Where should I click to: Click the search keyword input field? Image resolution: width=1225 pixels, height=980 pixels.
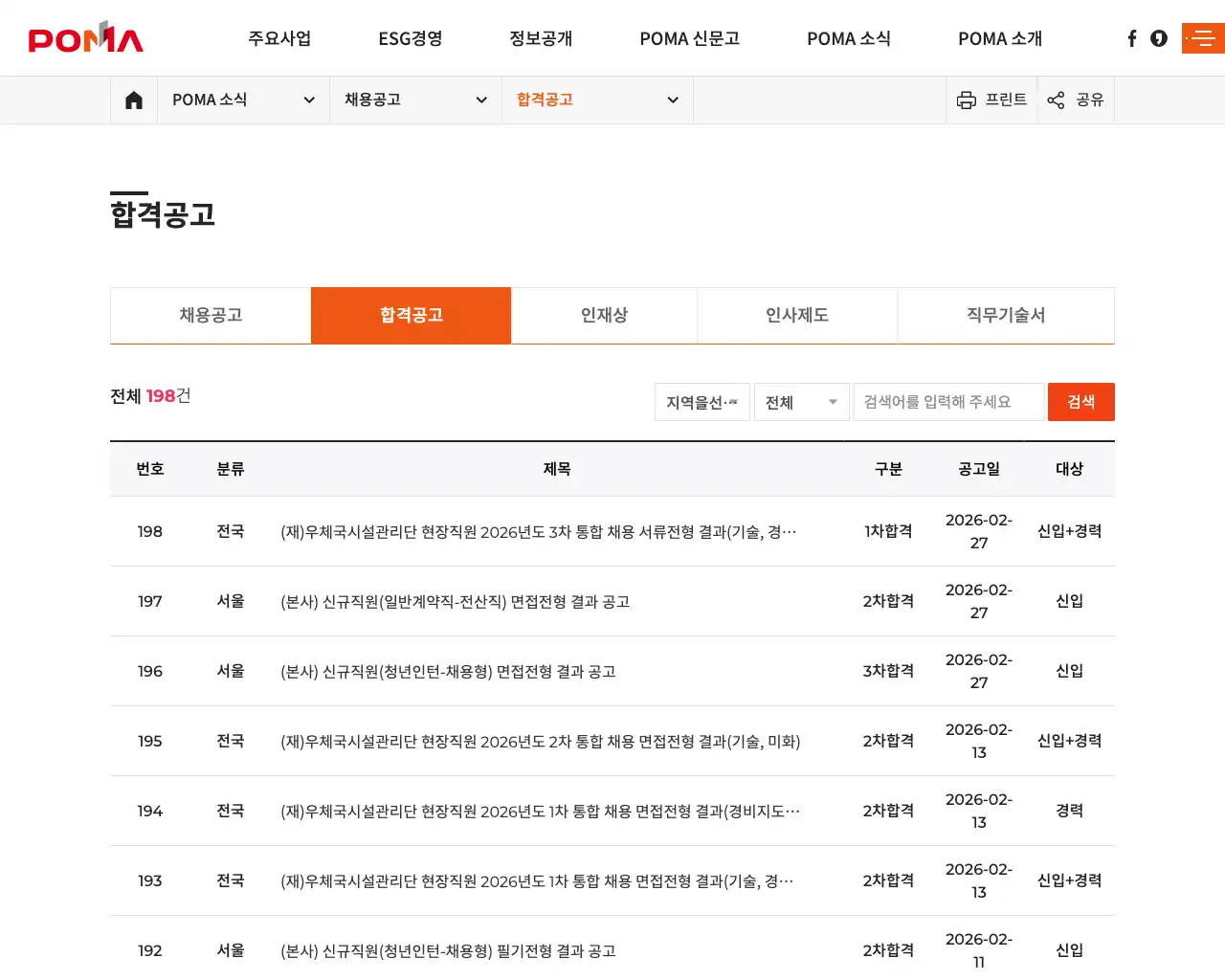[948, 402]
